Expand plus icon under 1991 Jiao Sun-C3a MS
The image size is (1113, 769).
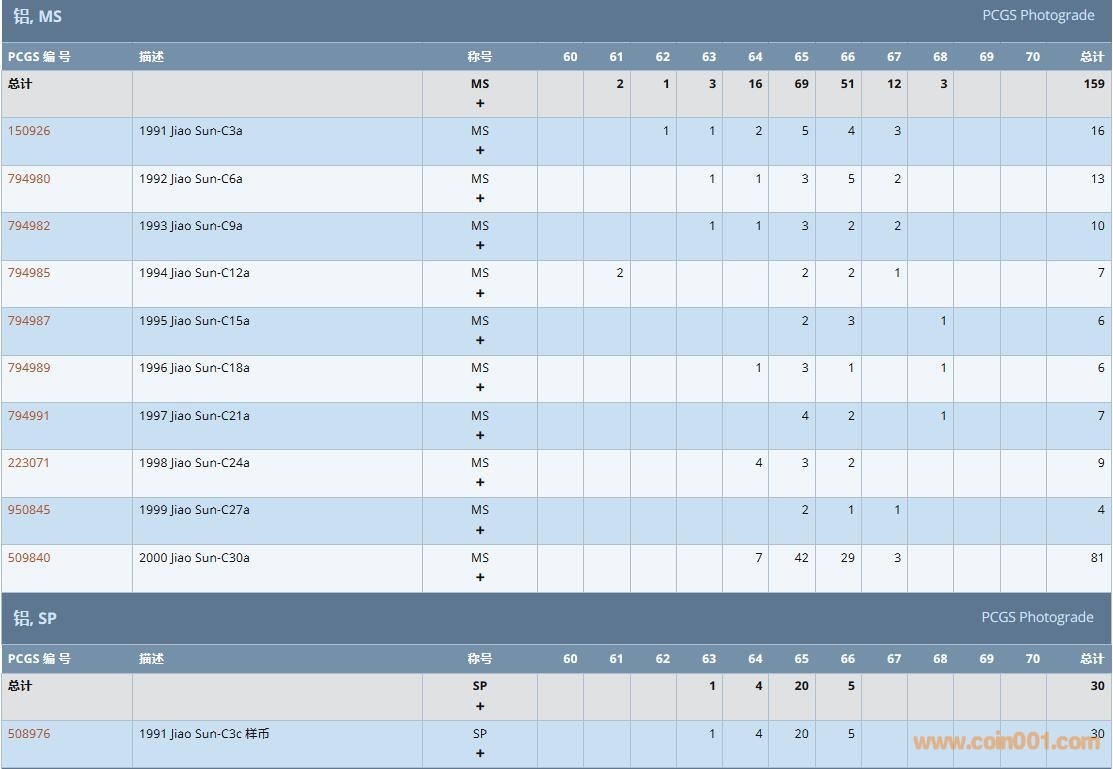coord(480,151)
